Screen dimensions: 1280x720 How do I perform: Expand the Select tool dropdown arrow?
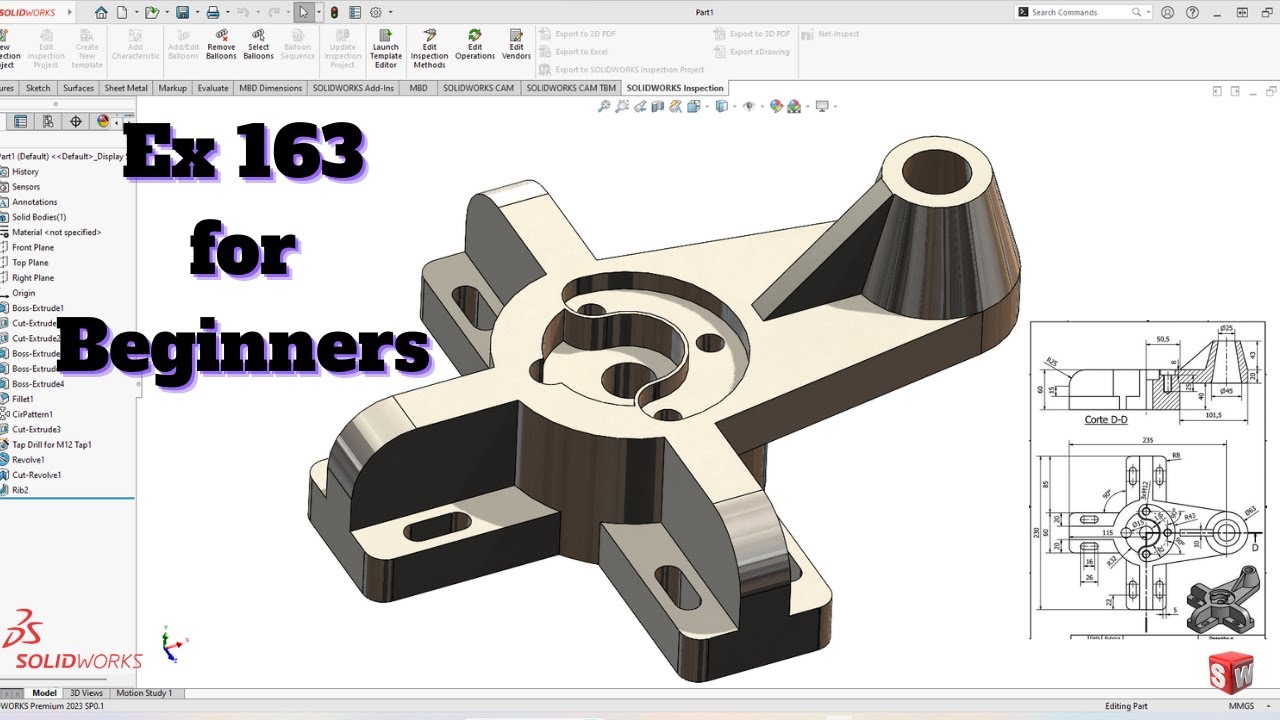(318, 12)
